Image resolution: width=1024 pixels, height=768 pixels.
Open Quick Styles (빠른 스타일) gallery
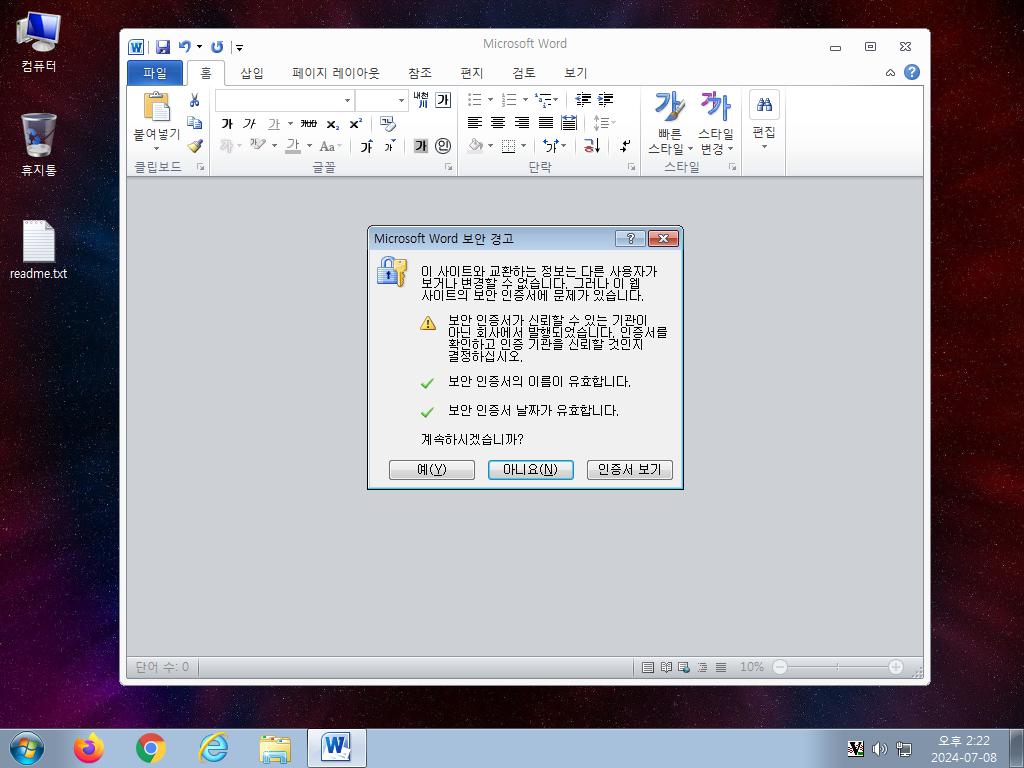[x=669, y=124]
